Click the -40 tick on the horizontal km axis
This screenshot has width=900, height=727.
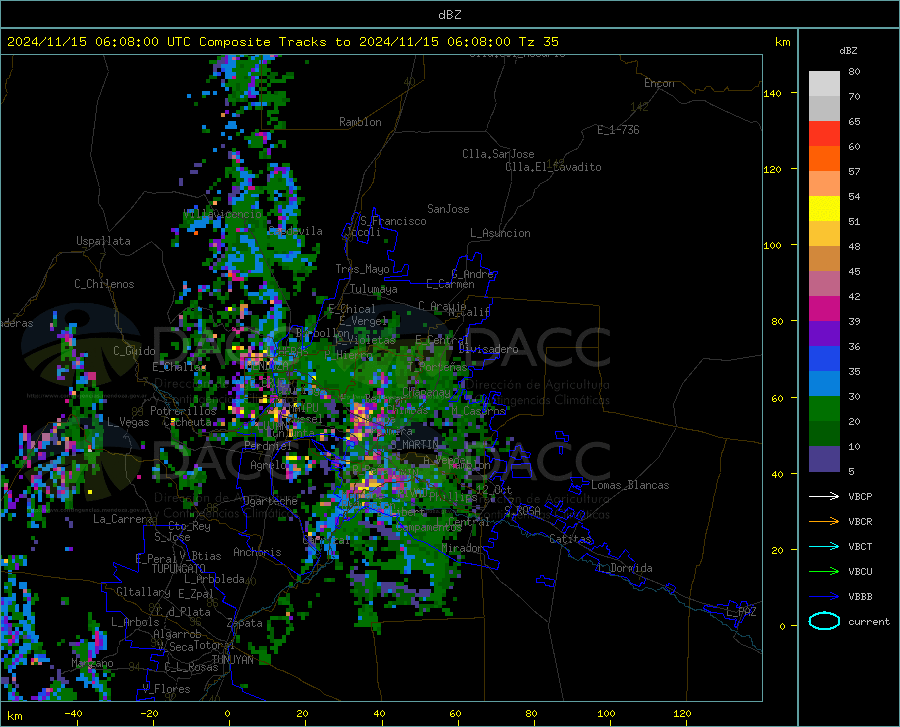[73, 713]
